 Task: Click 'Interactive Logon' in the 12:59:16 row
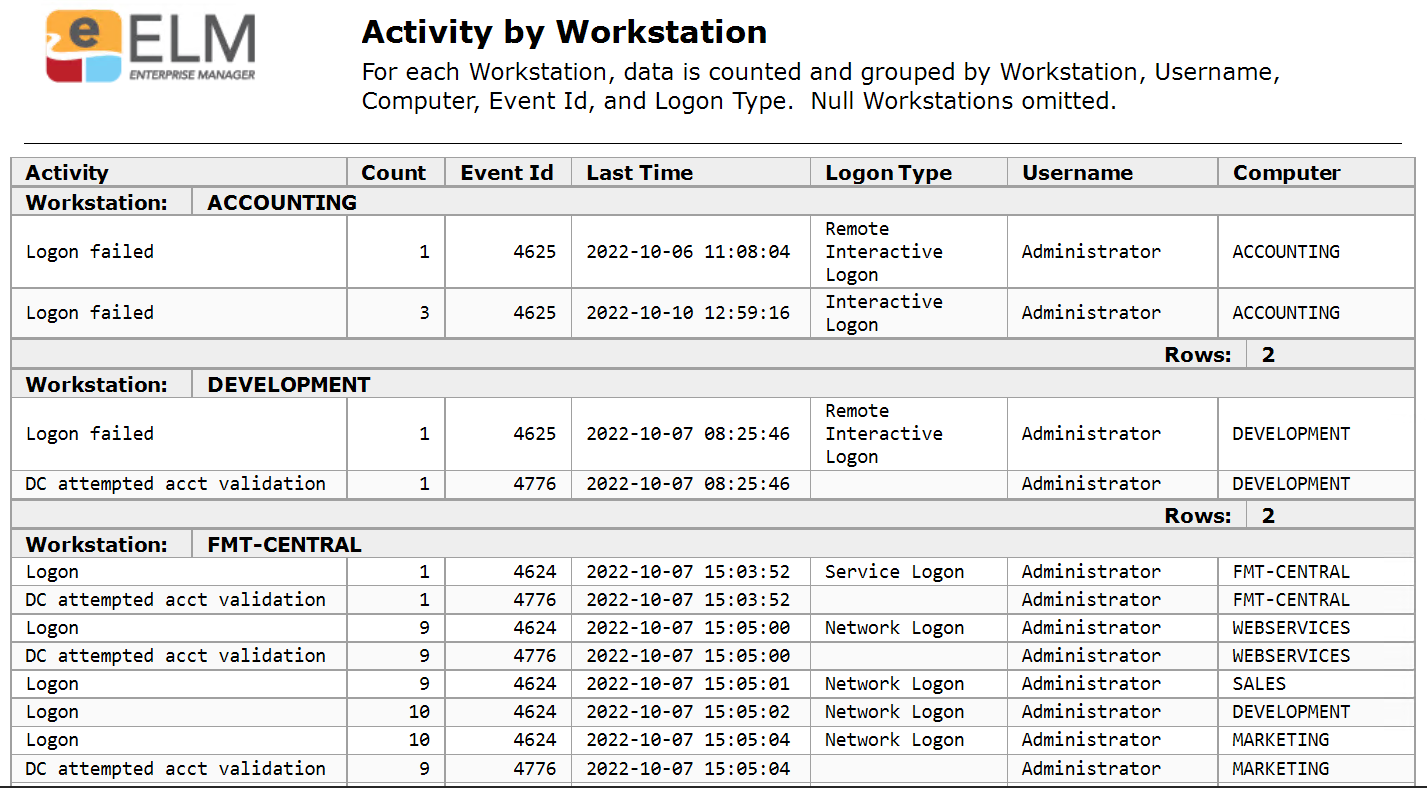[884, 313]
